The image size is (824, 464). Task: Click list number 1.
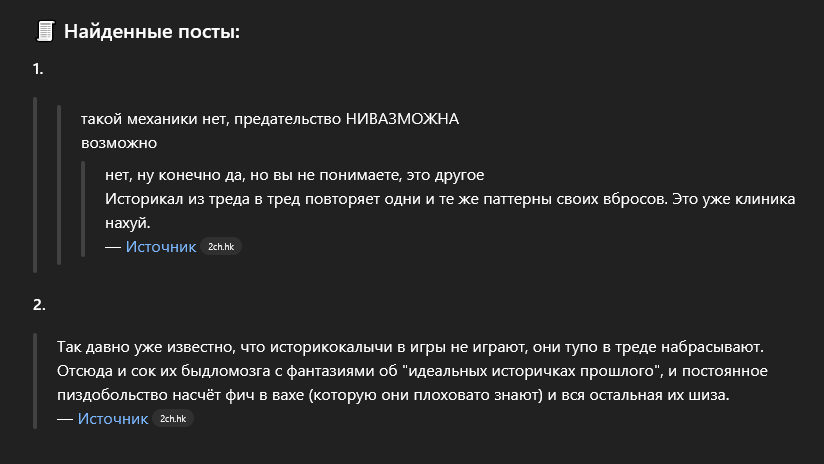(38, 69)
